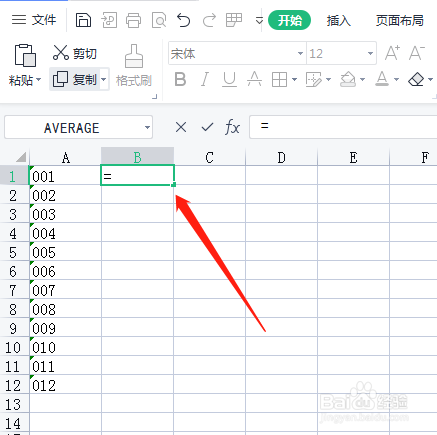Screen dimensions: 437x435
Task: Select column C header
Action: pos(209,157)
